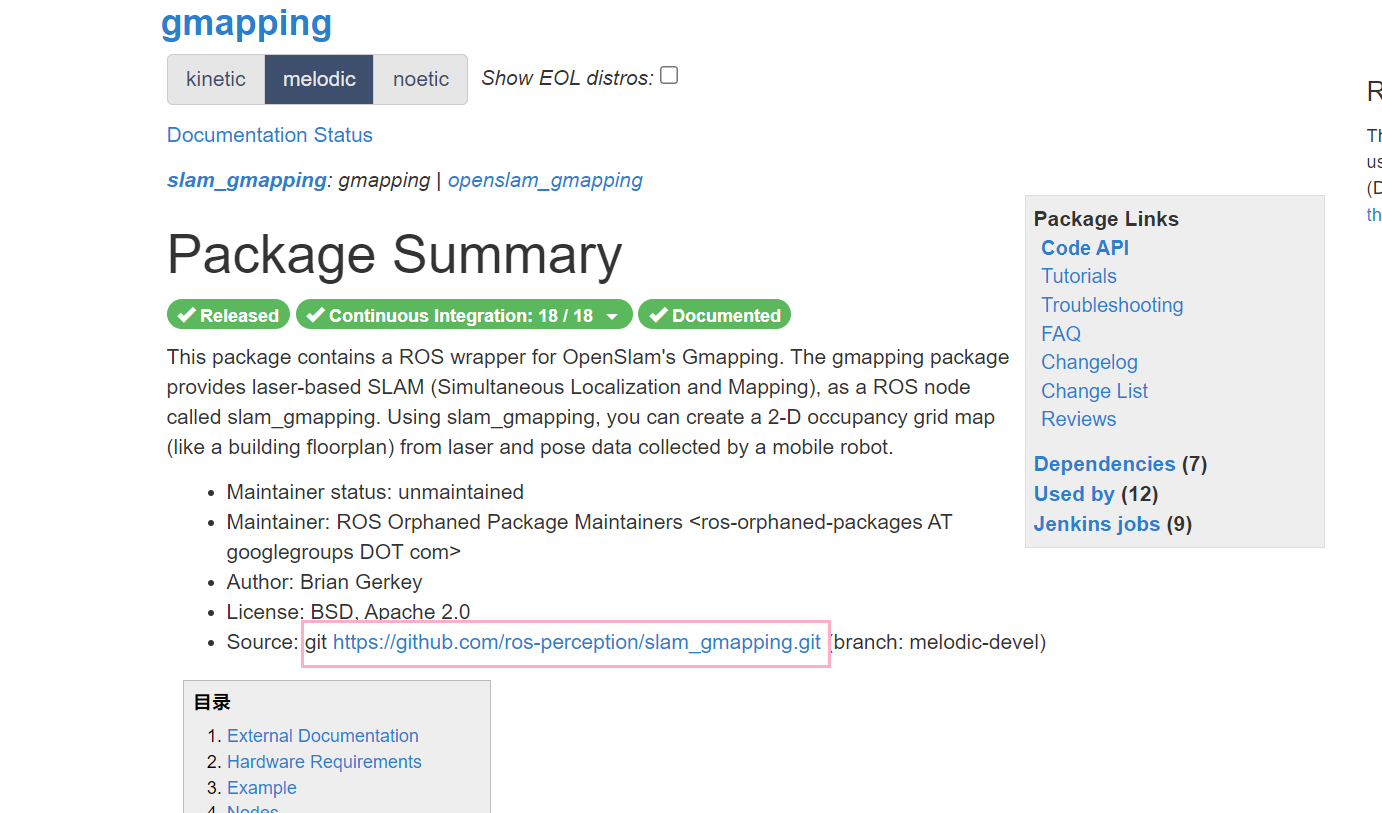
Task: Click the Package Summary heading
Action: pyautogui.click(x=394, y=254)
